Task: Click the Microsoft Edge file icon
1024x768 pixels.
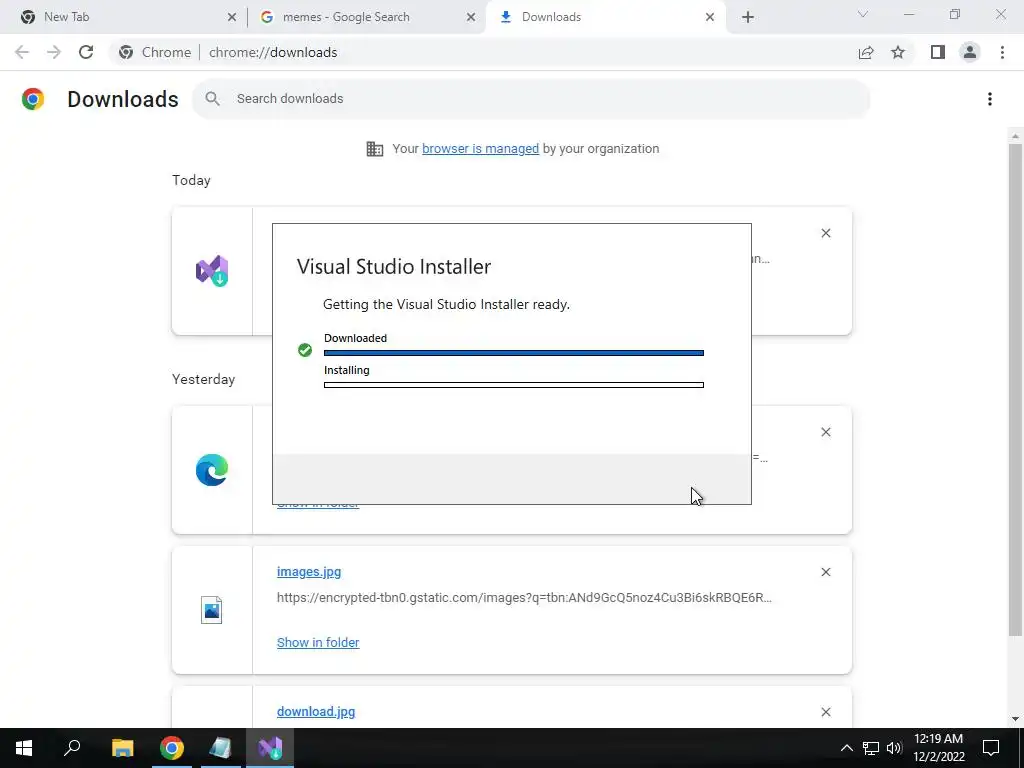Action: (x=212, y=470)
